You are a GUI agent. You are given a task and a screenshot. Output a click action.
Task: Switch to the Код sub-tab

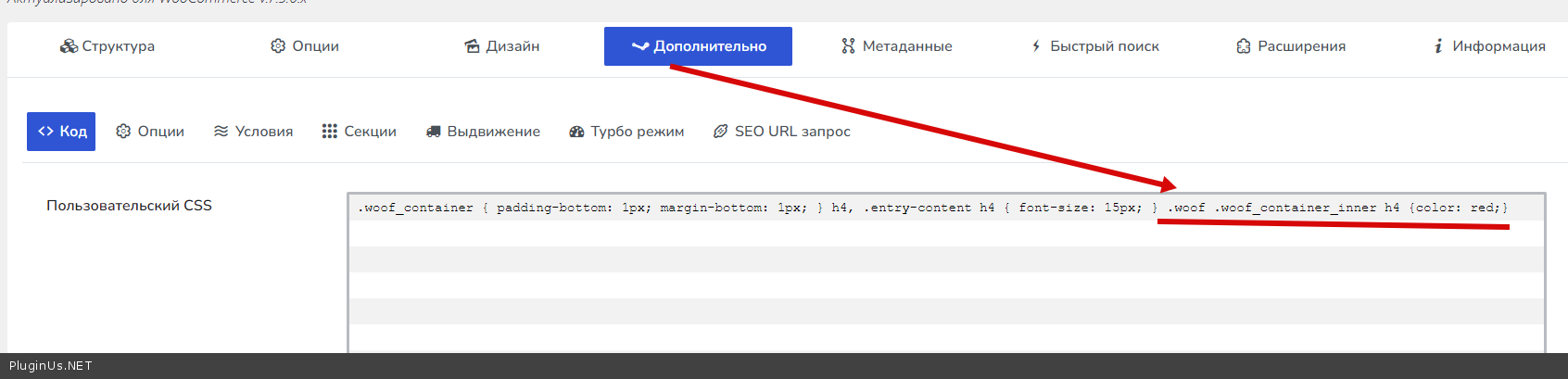point(61,132)
